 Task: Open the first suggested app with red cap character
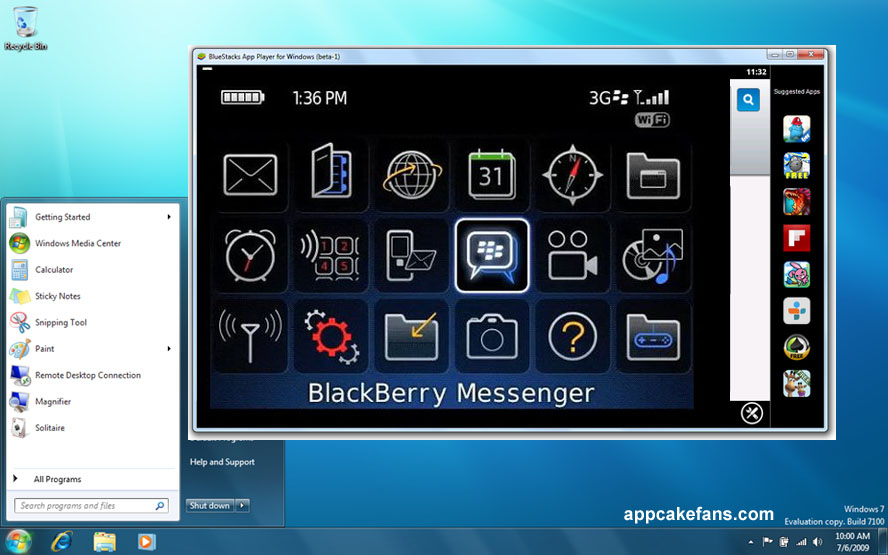click(797, 129)
